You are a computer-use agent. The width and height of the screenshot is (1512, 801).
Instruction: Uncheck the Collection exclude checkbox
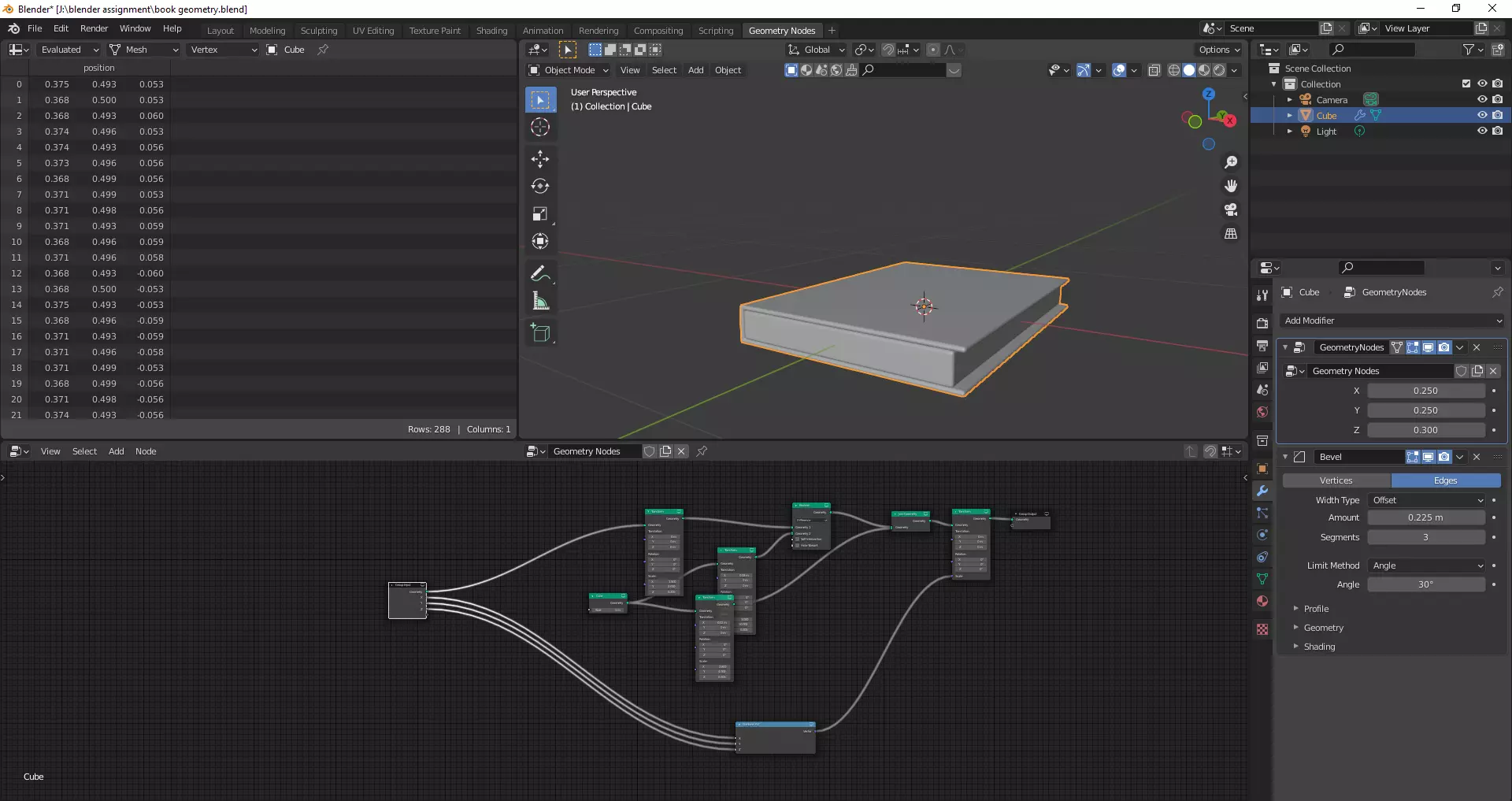point(1466,83)
